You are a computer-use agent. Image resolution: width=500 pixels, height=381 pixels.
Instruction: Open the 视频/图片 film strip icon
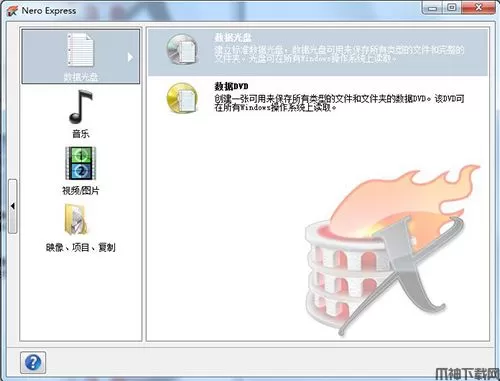click(x=81, y=163)
